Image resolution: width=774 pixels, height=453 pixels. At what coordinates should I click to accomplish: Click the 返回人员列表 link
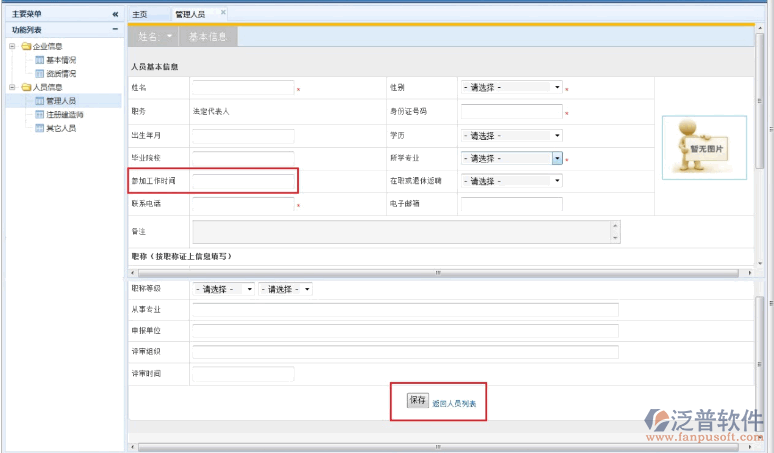454,404
